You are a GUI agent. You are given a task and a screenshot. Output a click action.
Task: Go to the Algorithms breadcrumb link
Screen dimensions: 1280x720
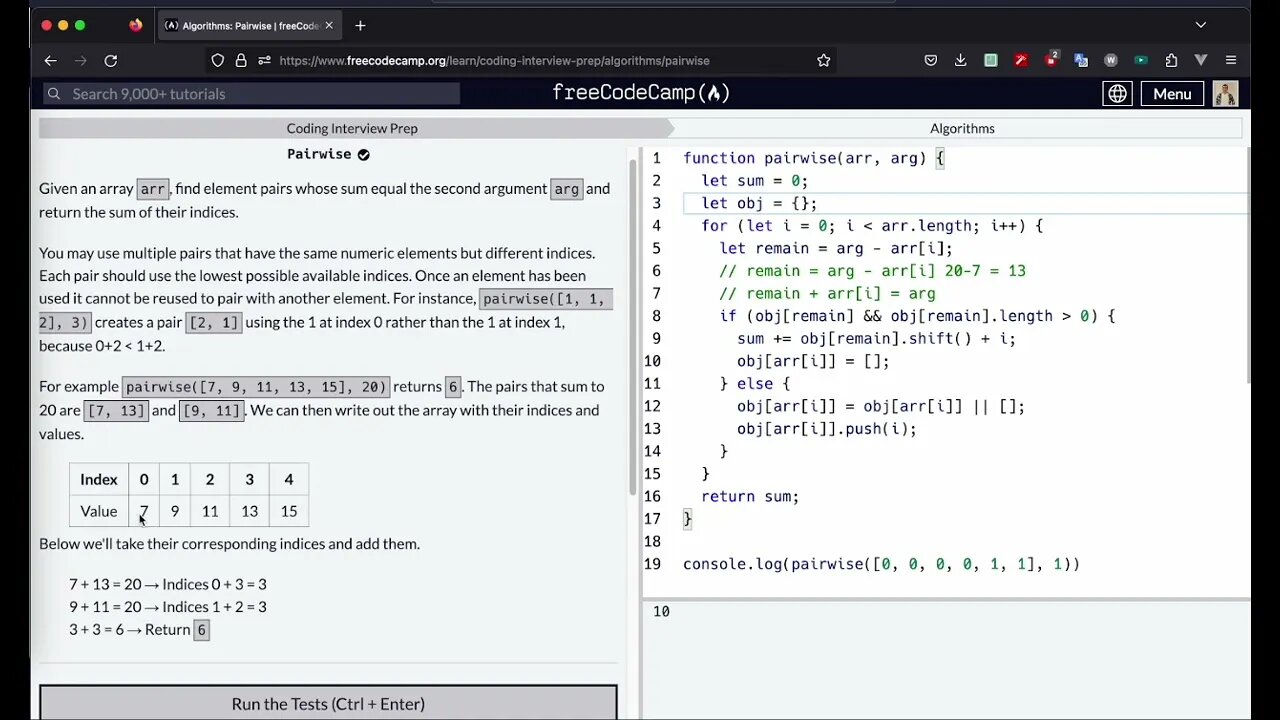(x=962, y=128)
